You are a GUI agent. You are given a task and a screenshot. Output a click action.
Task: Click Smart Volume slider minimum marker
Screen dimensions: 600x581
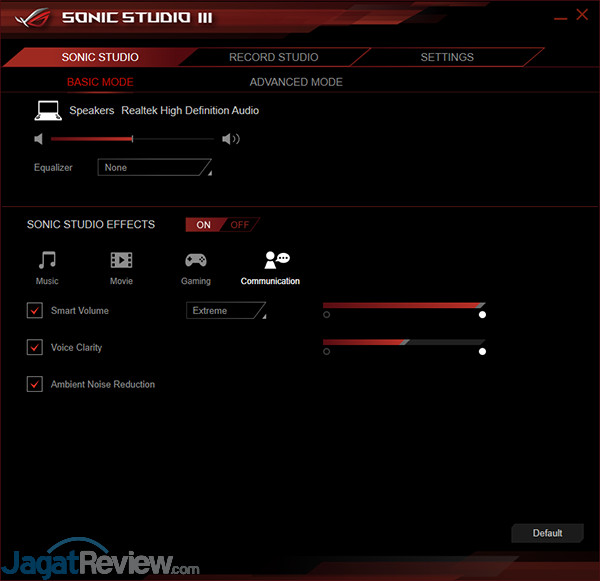point(326,315)
